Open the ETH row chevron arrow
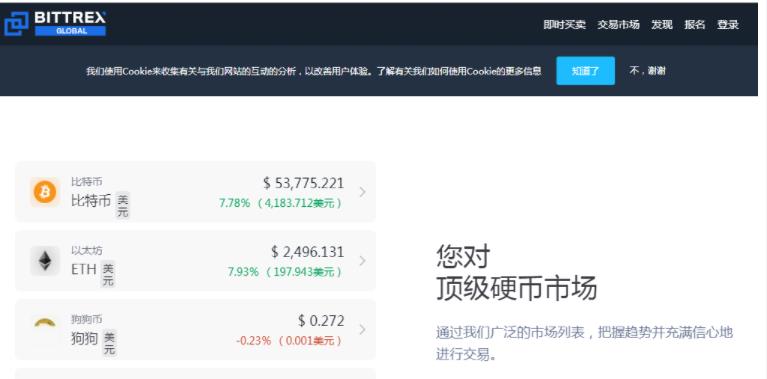 pos(362,261)
